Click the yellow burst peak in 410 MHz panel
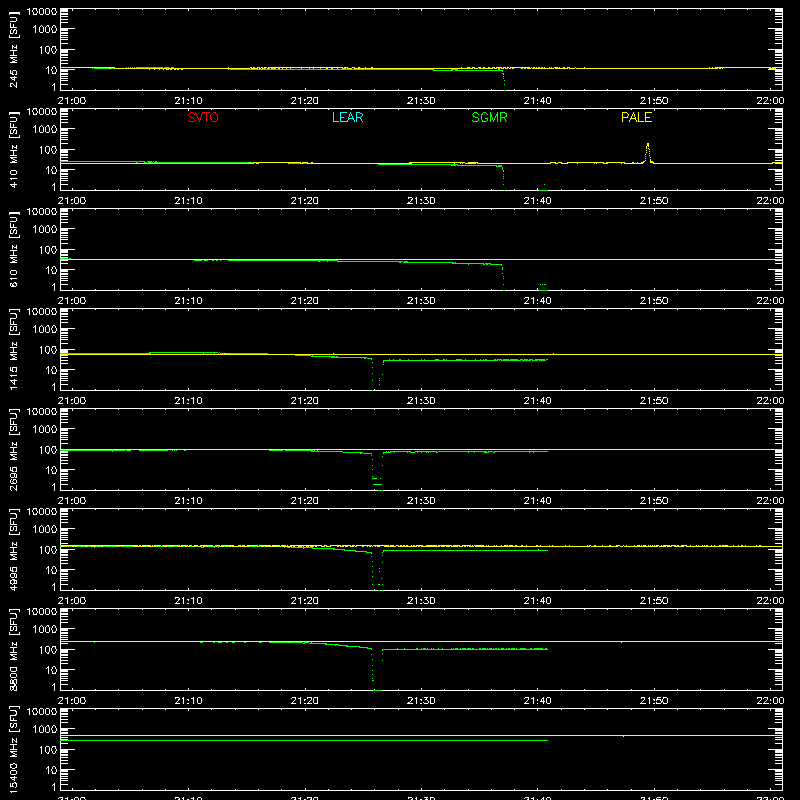This screenshot has width=800, height=800. [x=648, y=152]
